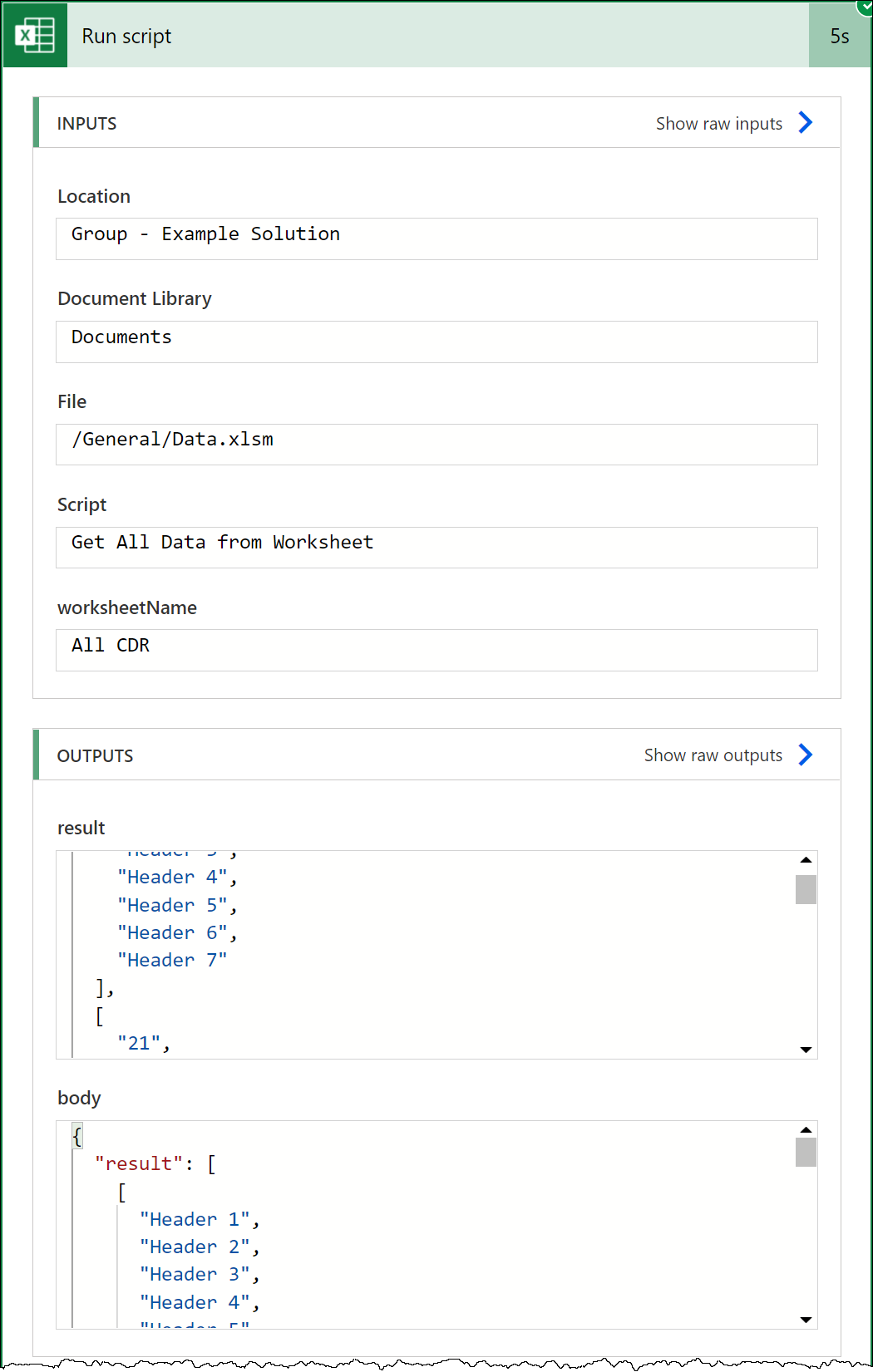Click the Excel icon in the header
873x1372 pixels.
pos(35,36)
